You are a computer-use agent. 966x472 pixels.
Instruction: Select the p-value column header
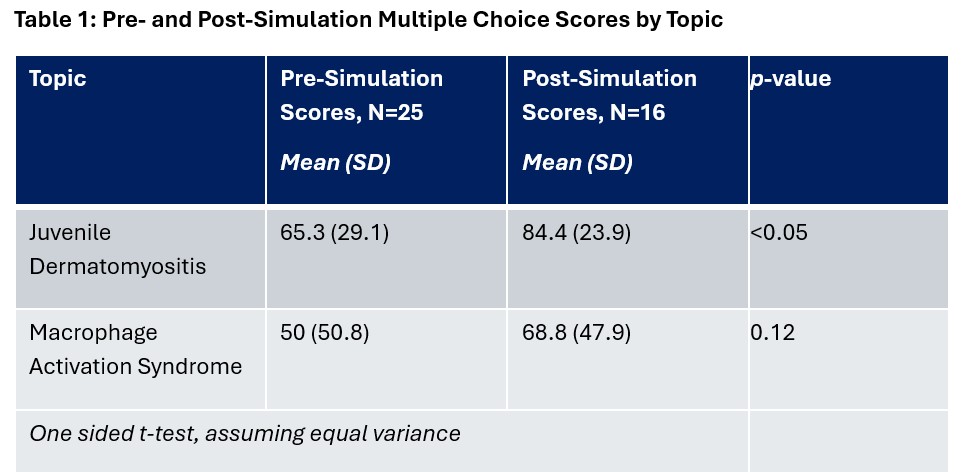790,79
